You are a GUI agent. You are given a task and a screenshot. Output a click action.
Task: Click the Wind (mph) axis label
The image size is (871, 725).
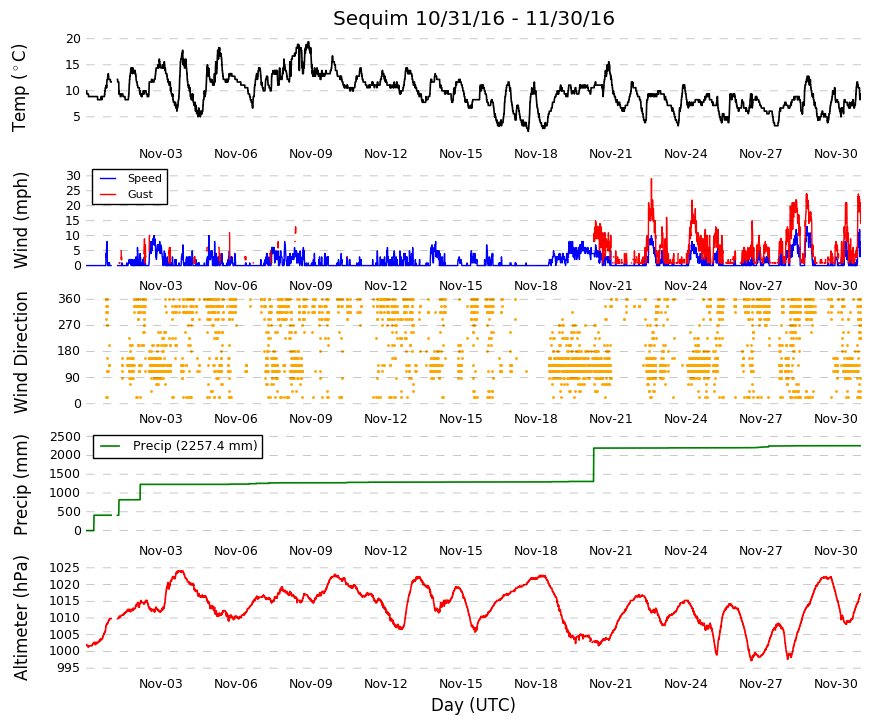tap(20, 220)
